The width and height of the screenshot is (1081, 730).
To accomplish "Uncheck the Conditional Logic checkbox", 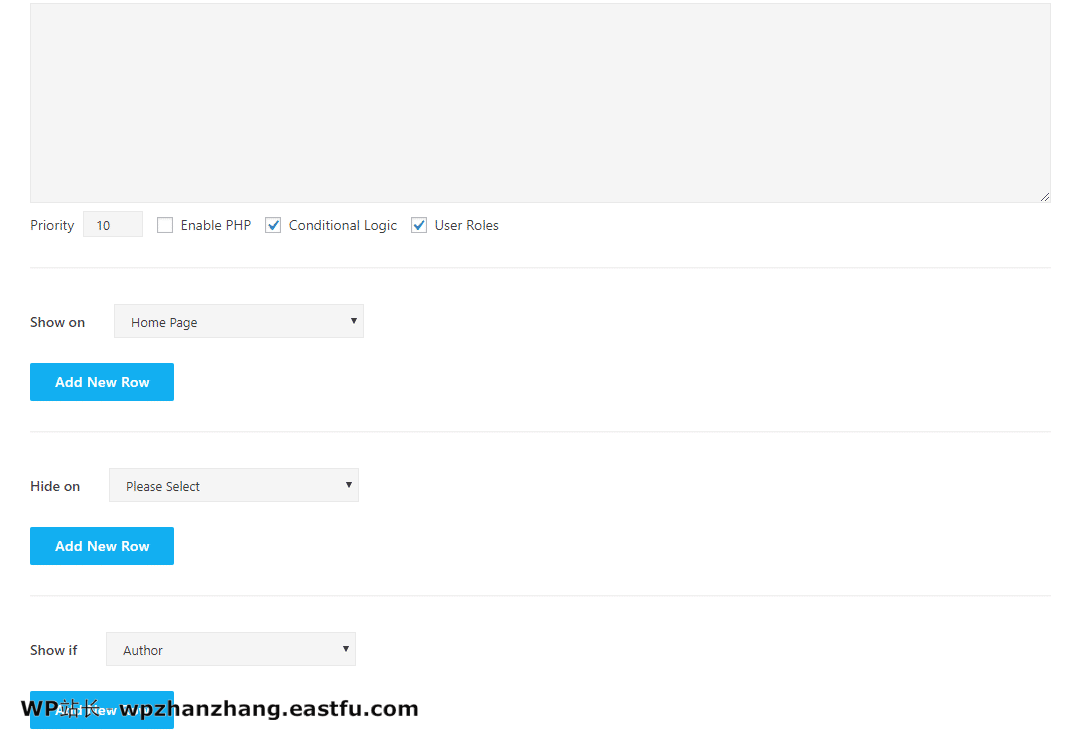I will click(x=273, y=225).
